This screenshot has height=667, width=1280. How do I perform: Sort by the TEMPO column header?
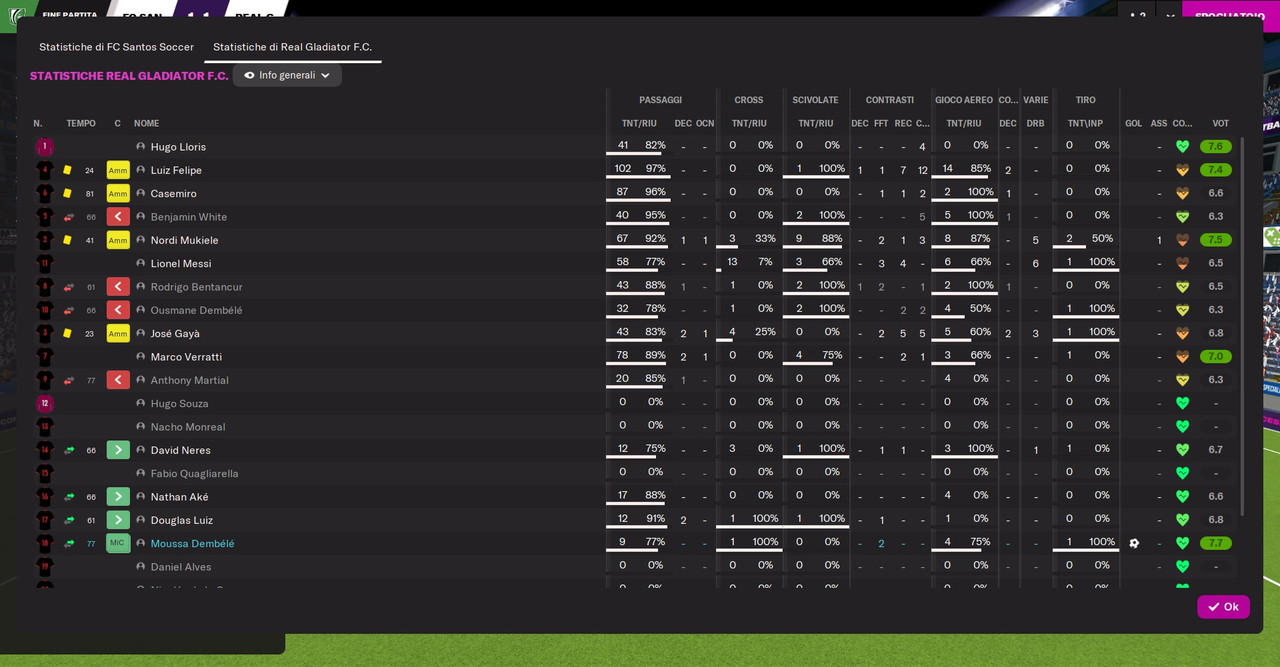81,124
